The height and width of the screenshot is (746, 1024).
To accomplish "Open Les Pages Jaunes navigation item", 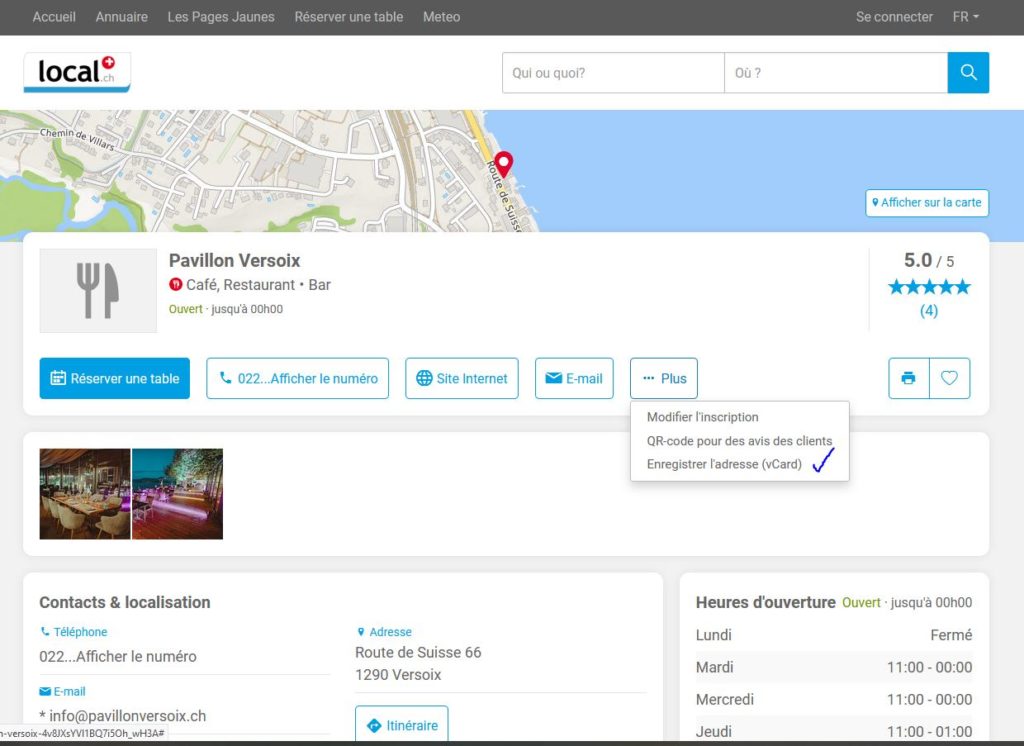I will [x=221, y=17].
